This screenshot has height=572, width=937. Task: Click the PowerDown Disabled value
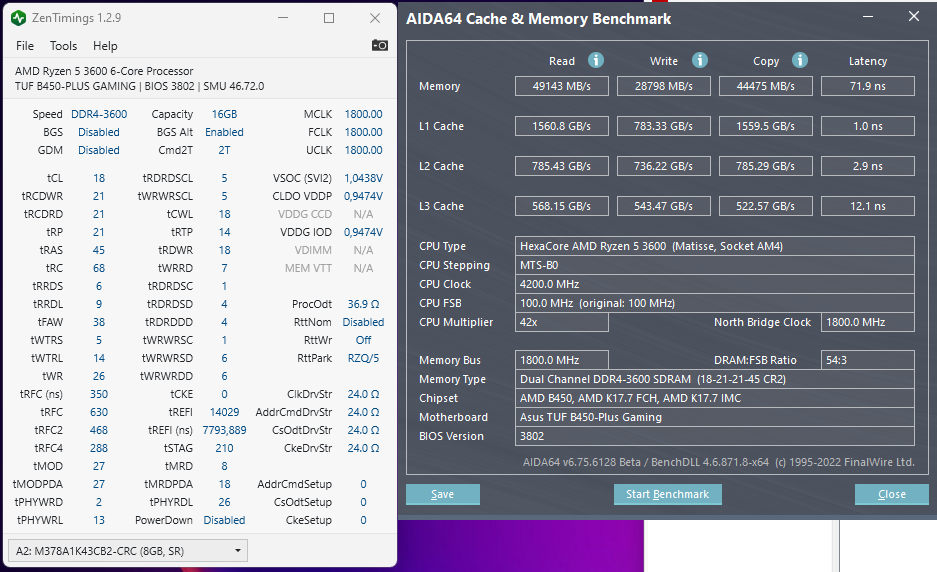[x=224, y=520]
